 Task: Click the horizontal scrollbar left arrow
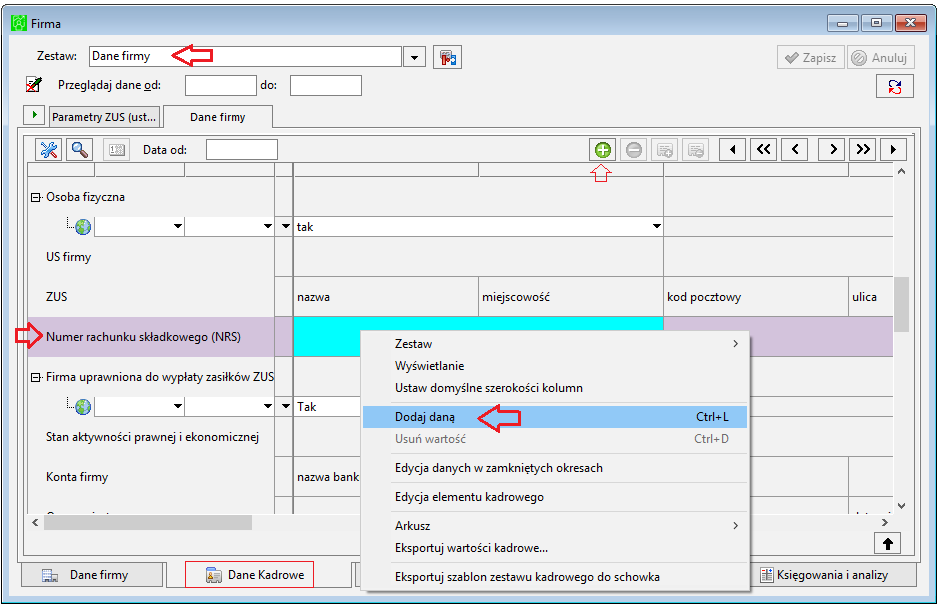(35, 523)
